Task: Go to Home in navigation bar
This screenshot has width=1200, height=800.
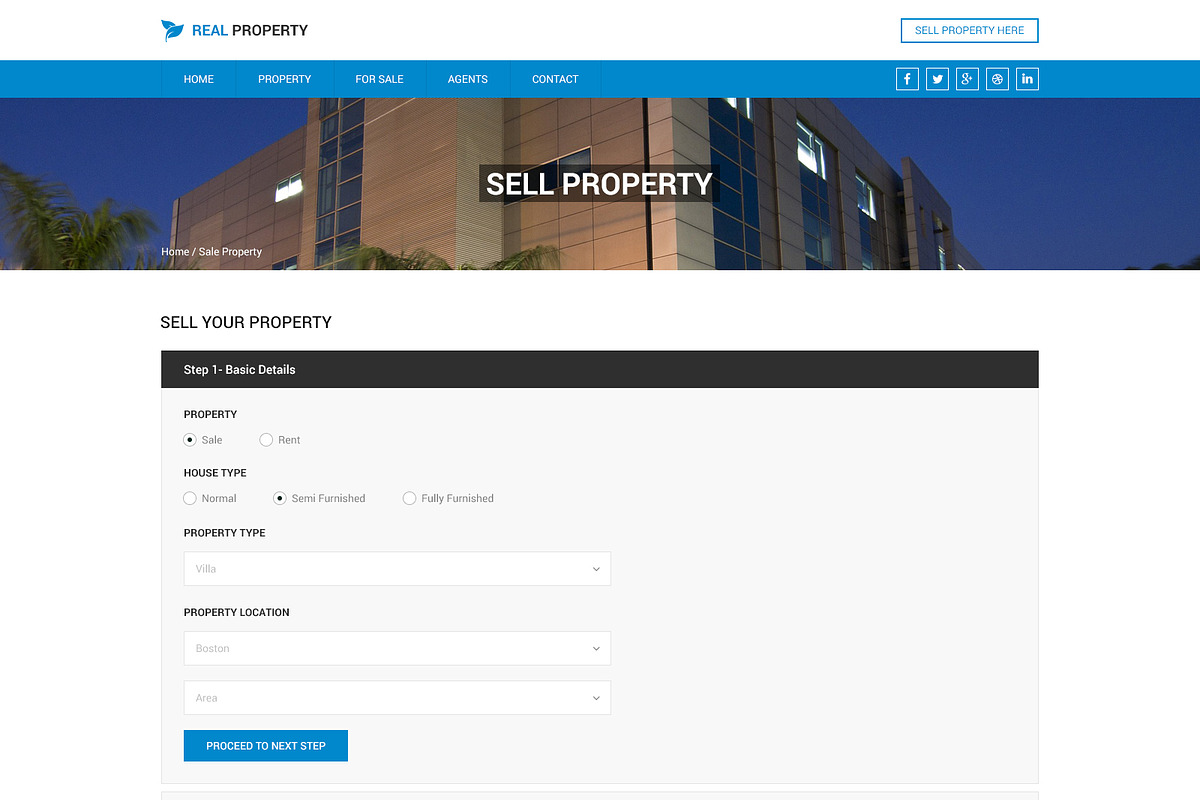Action: [x=199, y=79]
